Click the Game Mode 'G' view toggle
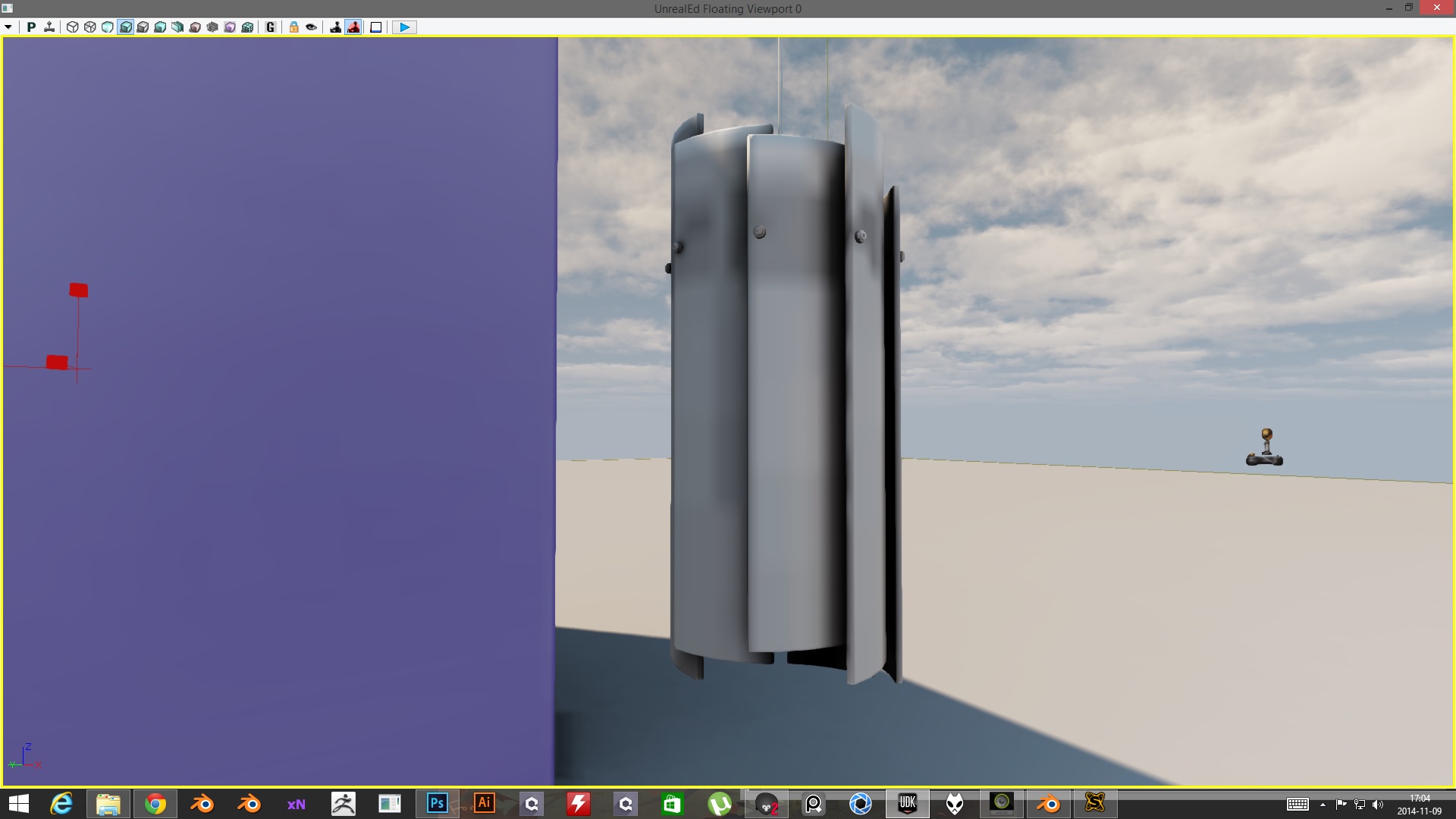The width and height of the screenshot is (1456, 819). coord(269,27)
